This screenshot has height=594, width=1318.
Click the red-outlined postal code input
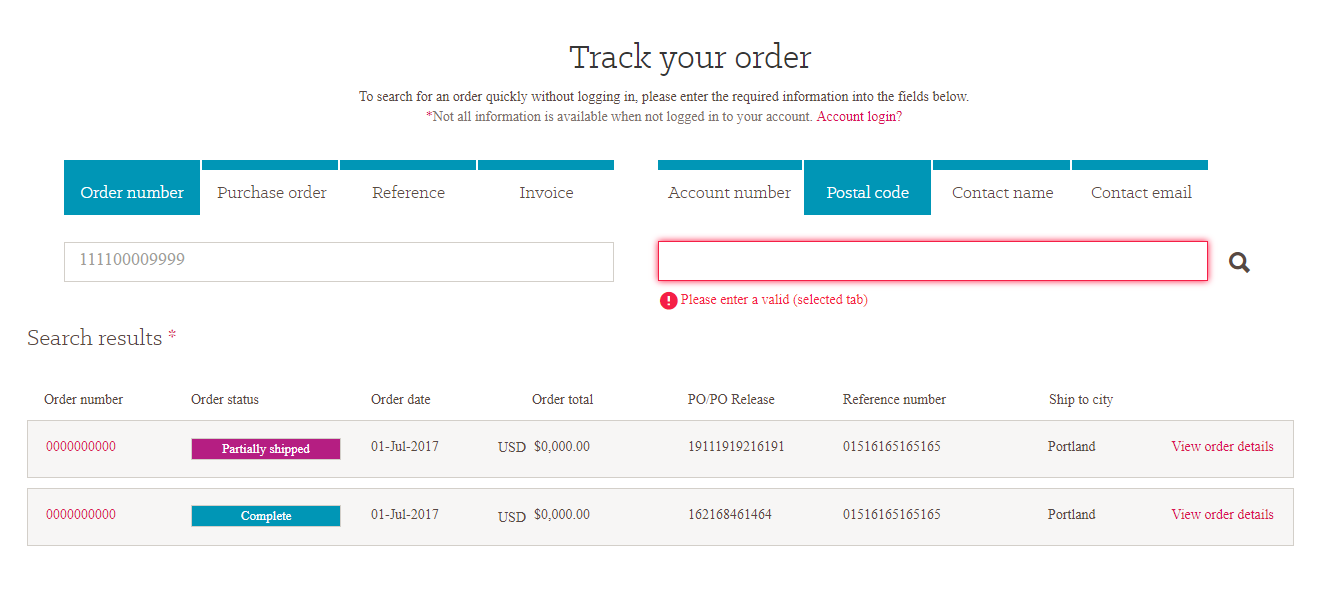932,261
